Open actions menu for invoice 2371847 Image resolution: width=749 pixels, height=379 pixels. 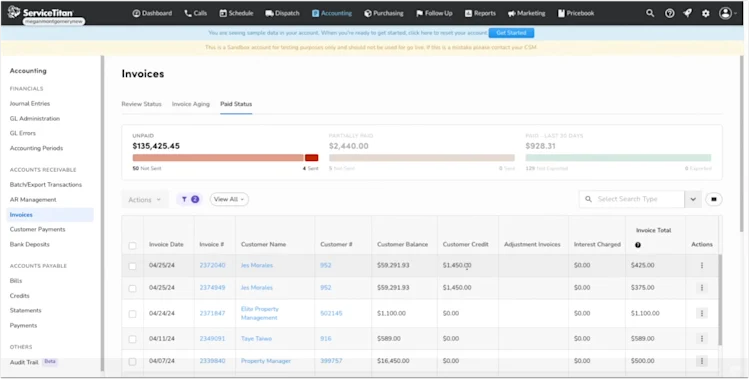pyautogui.click(x=702, y=313)
